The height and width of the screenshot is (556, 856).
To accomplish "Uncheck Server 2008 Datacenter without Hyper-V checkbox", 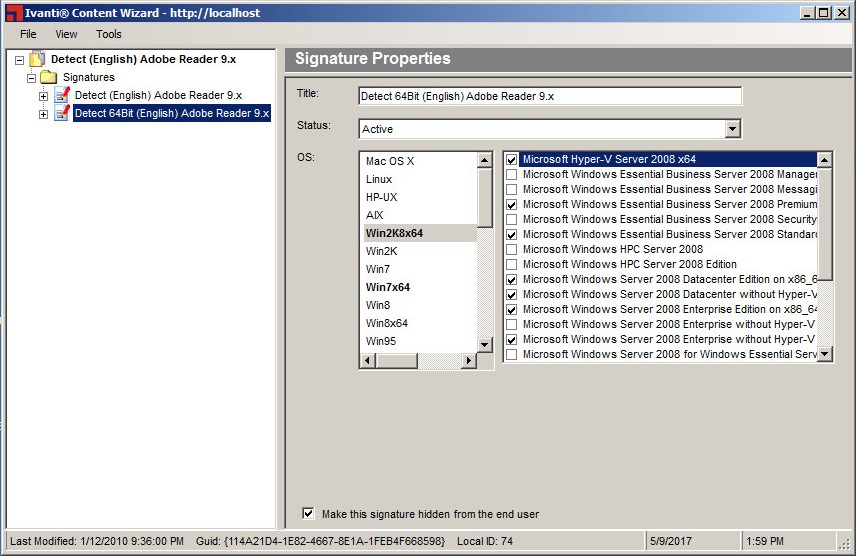I will click(512, 295).
